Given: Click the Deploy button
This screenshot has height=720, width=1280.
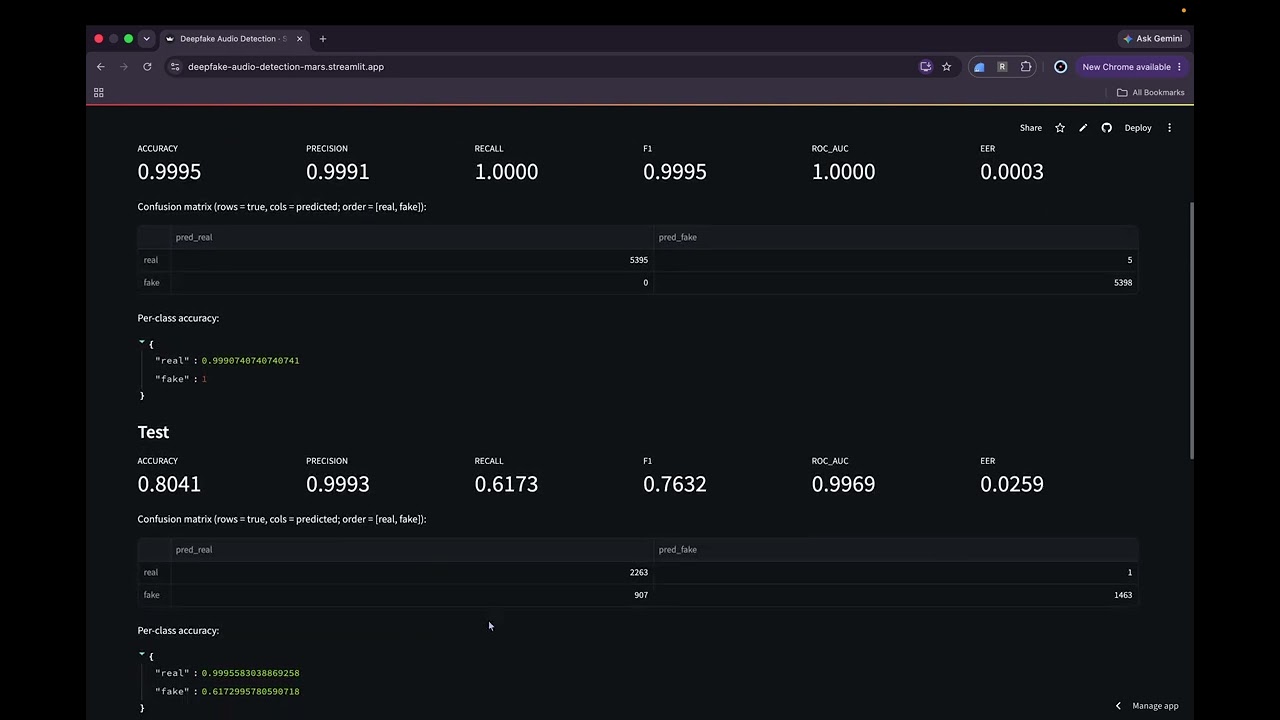Looking at the screenshot, I should click(1138, 128).
